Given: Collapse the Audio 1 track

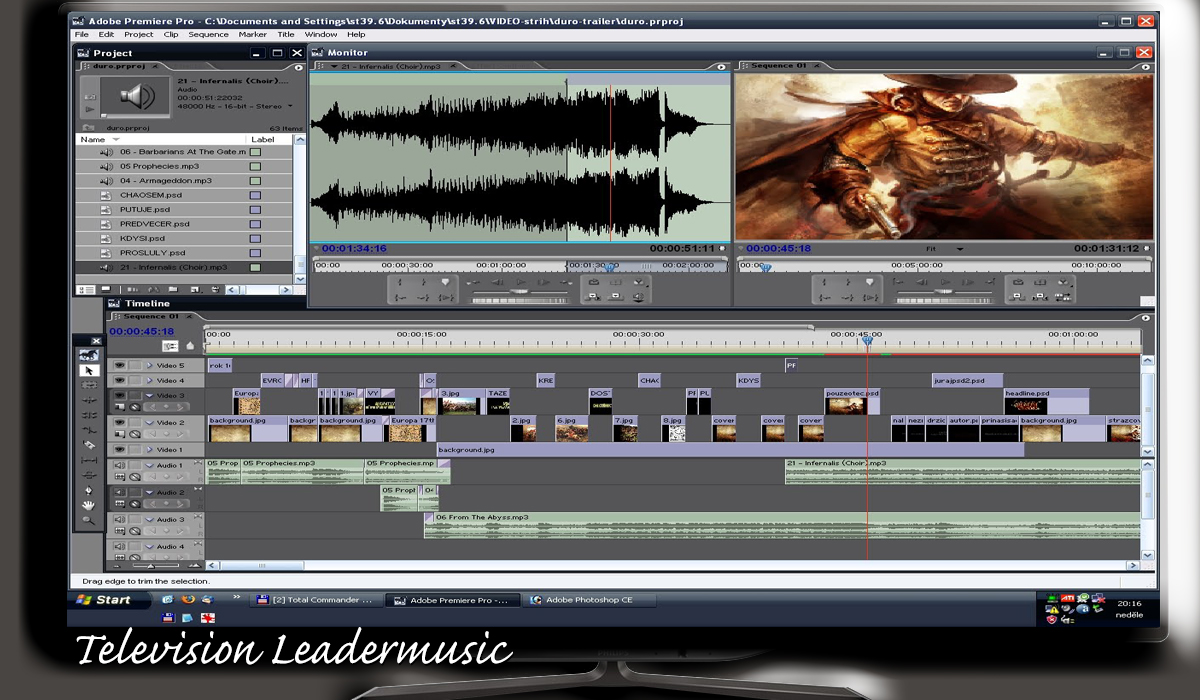Looking at the screenshot, I should tap(149, 466).
